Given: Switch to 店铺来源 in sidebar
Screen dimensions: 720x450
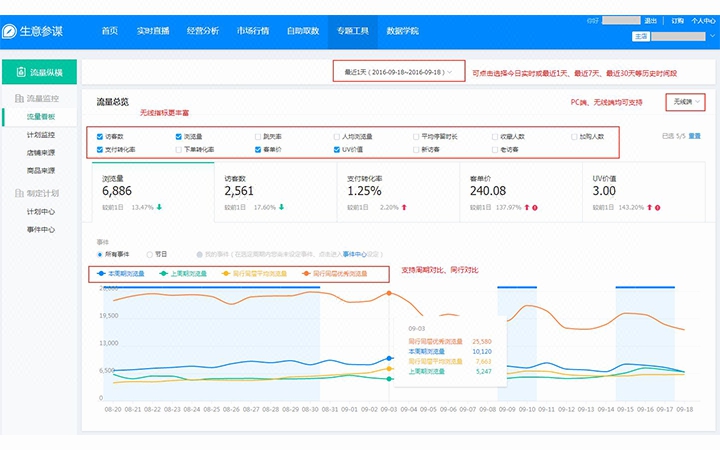Looking at the screenshot, I should pos(41,152).
